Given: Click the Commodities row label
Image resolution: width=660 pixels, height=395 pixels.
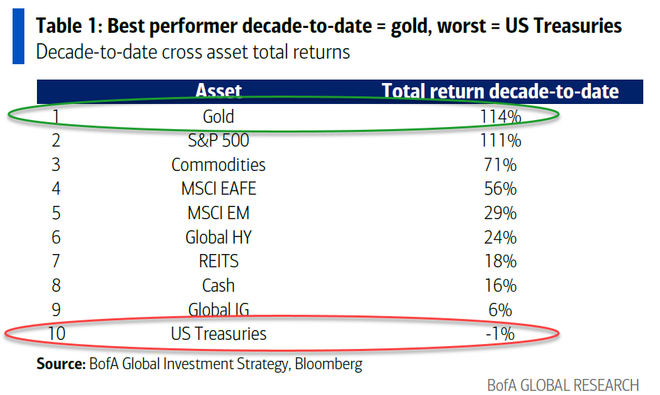Looking at the screenshot, I should click(218, 165).
